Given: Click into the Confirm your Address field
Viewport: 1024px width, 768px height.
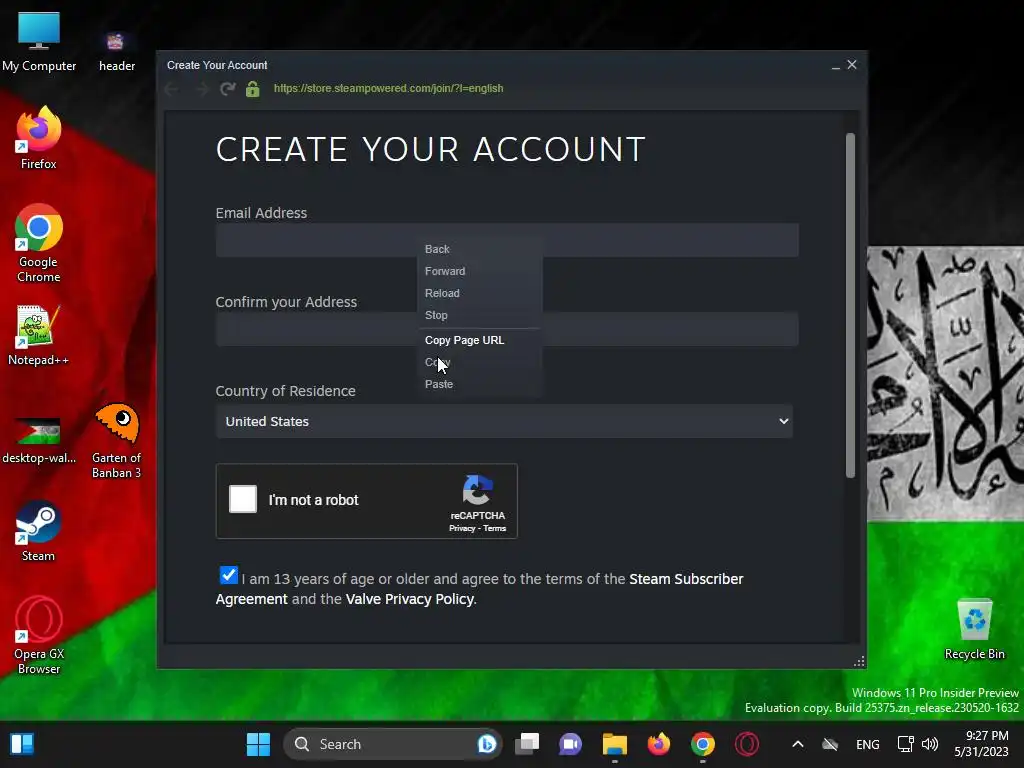Looking at the screenshot, I should 507,329.
